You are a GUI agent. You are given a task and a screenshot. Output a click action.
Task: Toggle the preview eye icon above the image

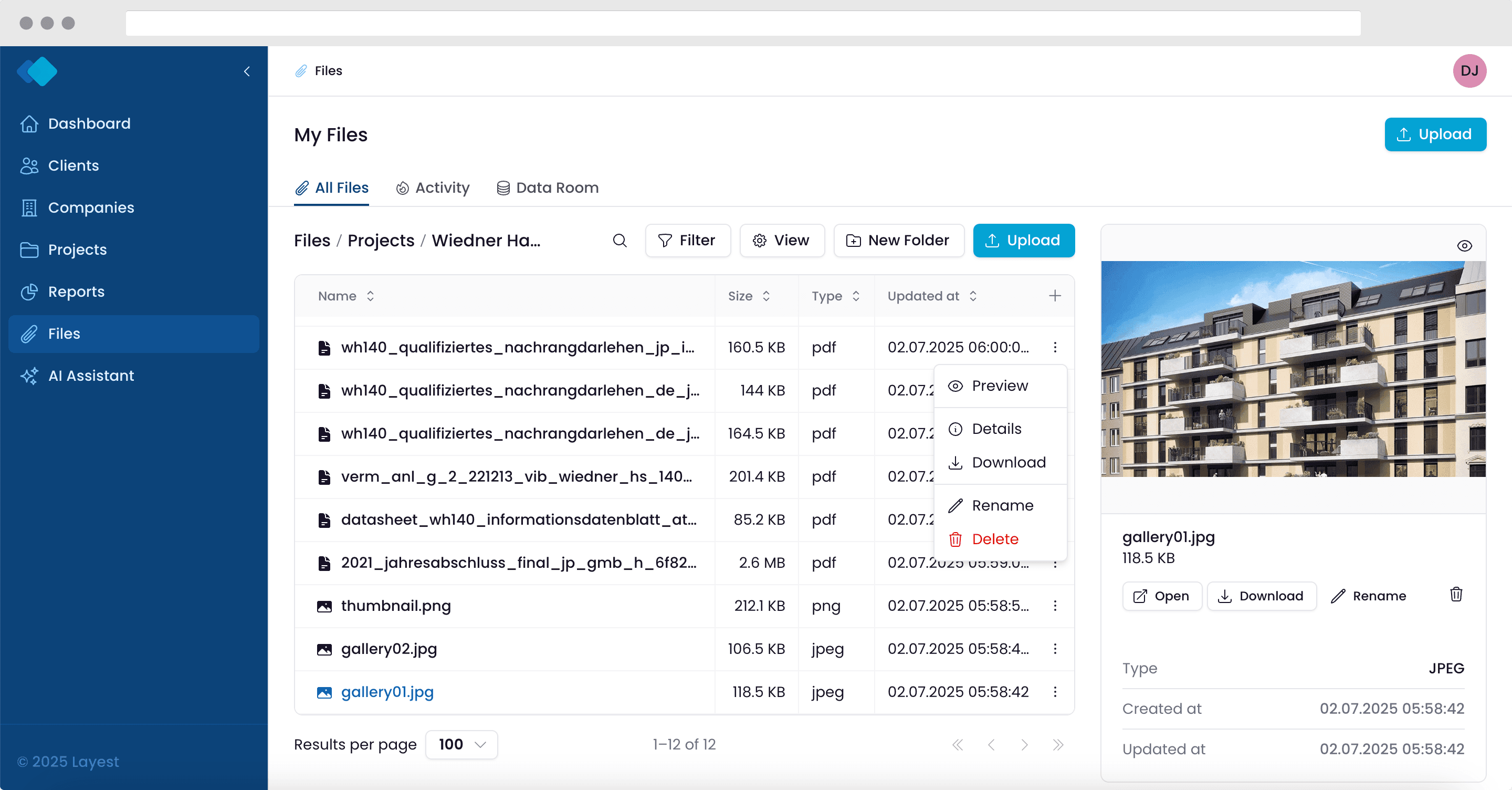click(1464, 245)
